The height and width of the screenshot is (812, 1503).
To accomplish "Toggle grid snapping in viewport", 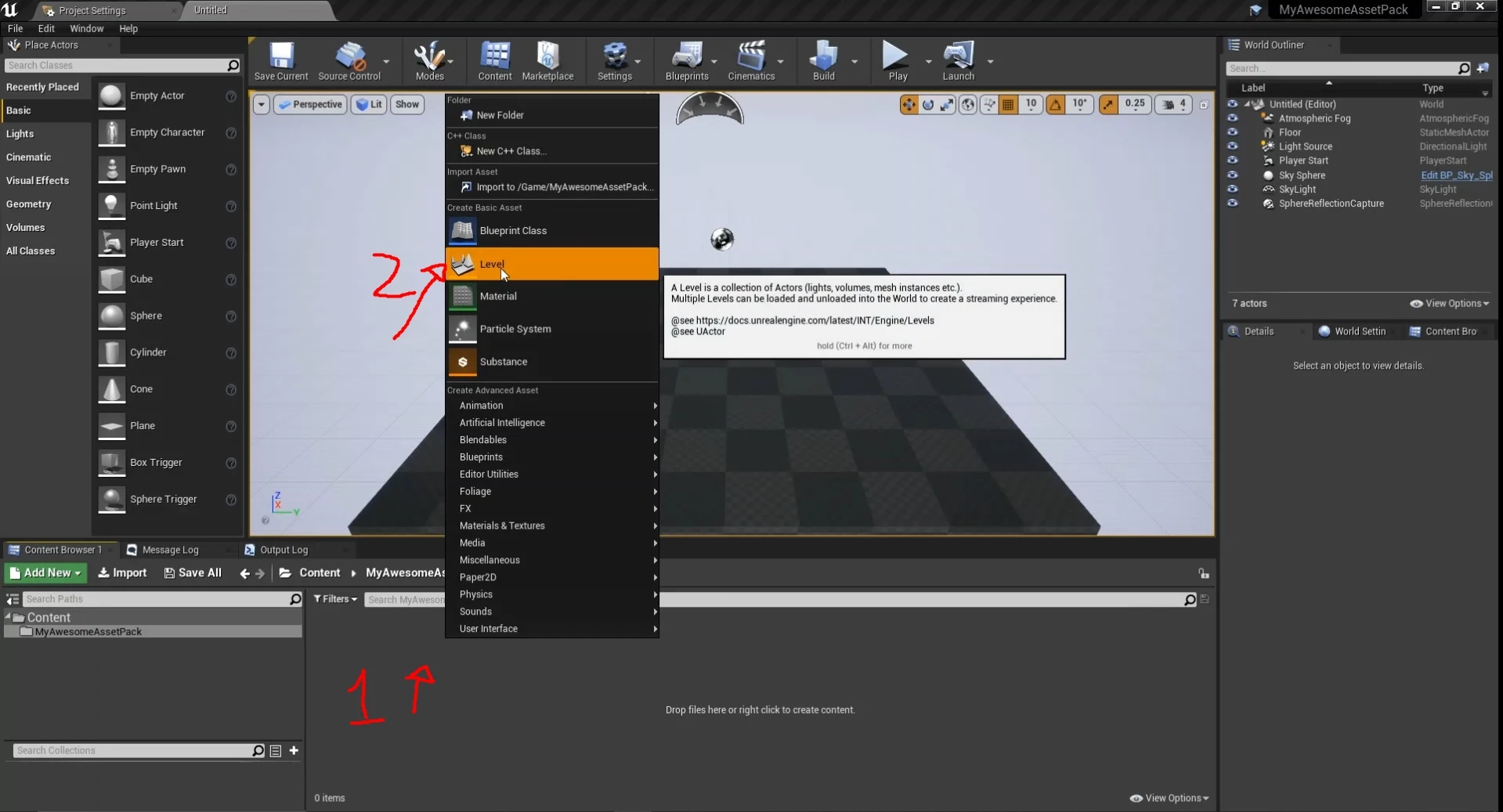I will pyautogui.click(x=1009, y=104).
